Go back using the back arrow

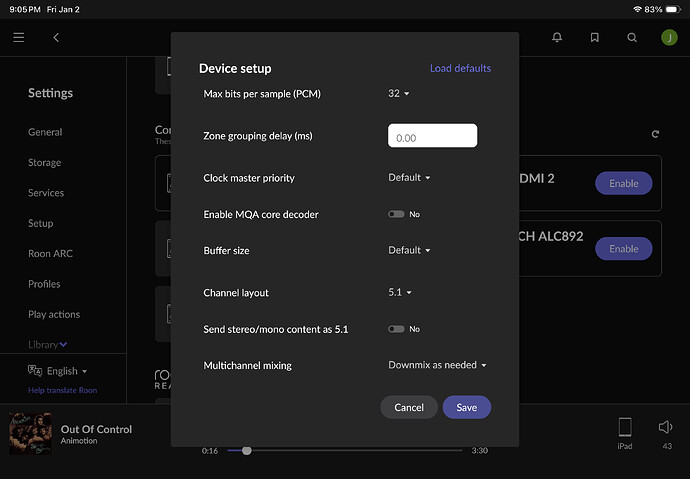click(56, 37)
